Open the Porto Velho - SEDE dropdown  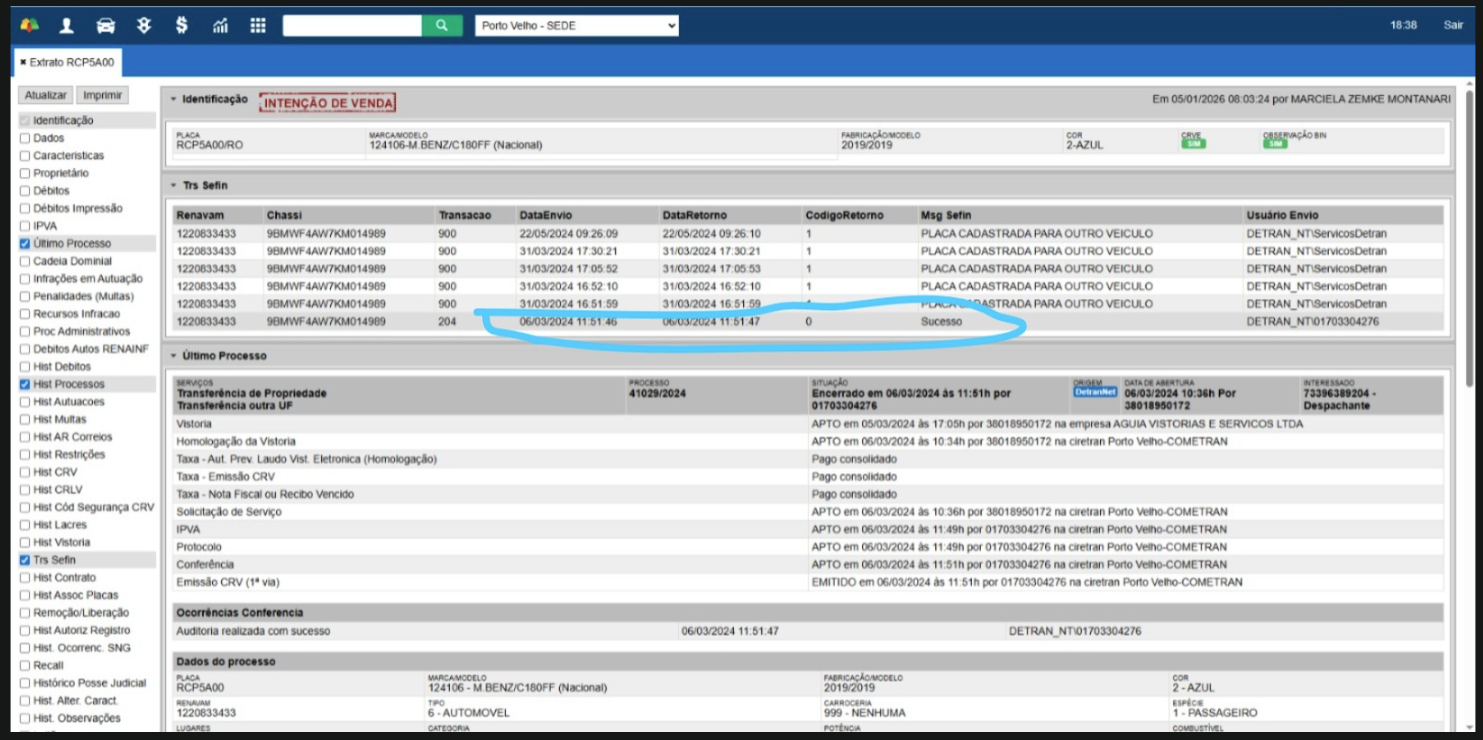pyautogui.click(x=576, y=25)
